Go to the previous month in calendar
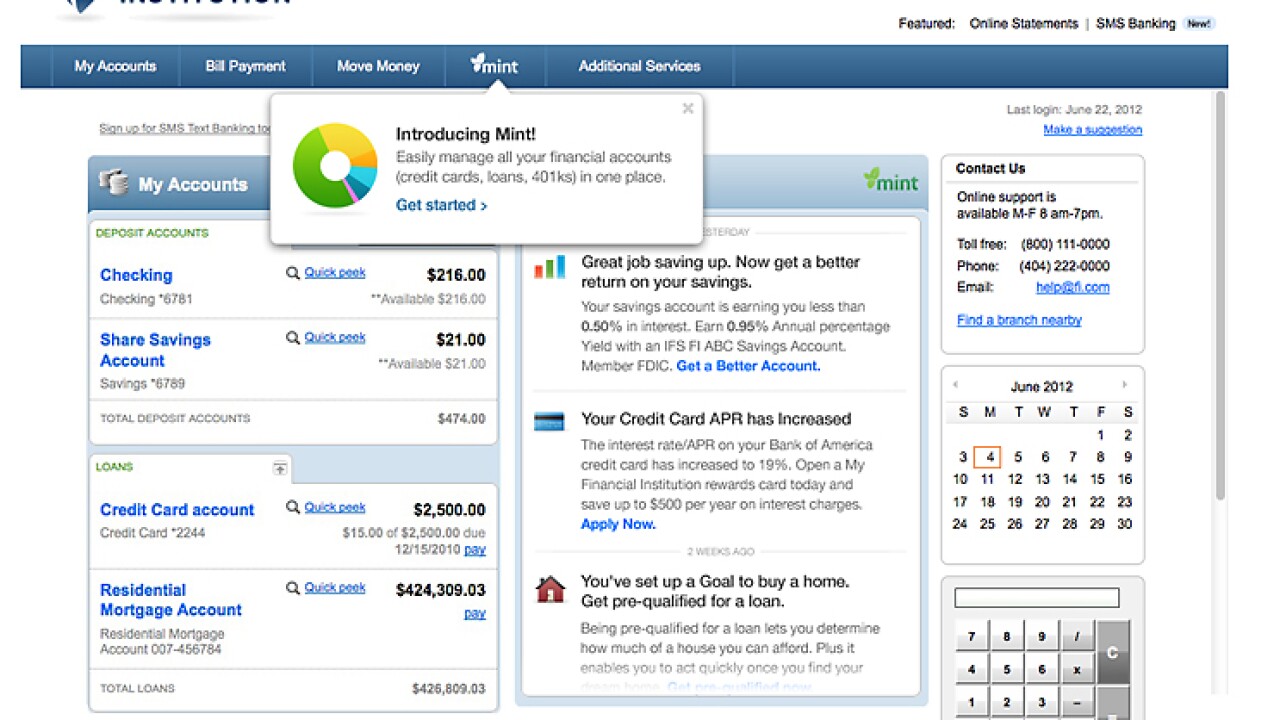The image size is (1280, 720). click(x=955, y=385)
